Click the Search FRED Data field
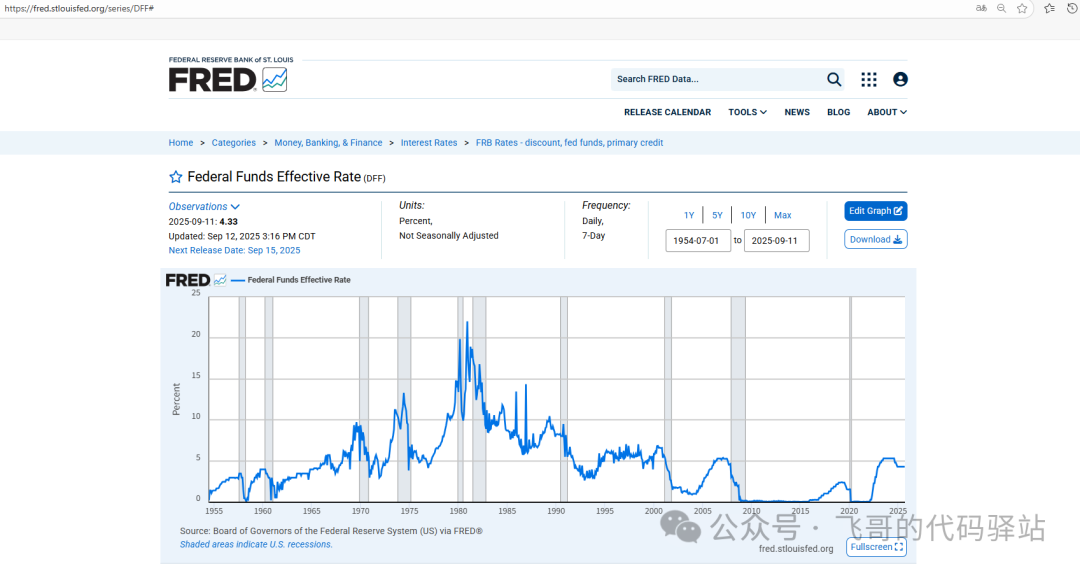 716,79
